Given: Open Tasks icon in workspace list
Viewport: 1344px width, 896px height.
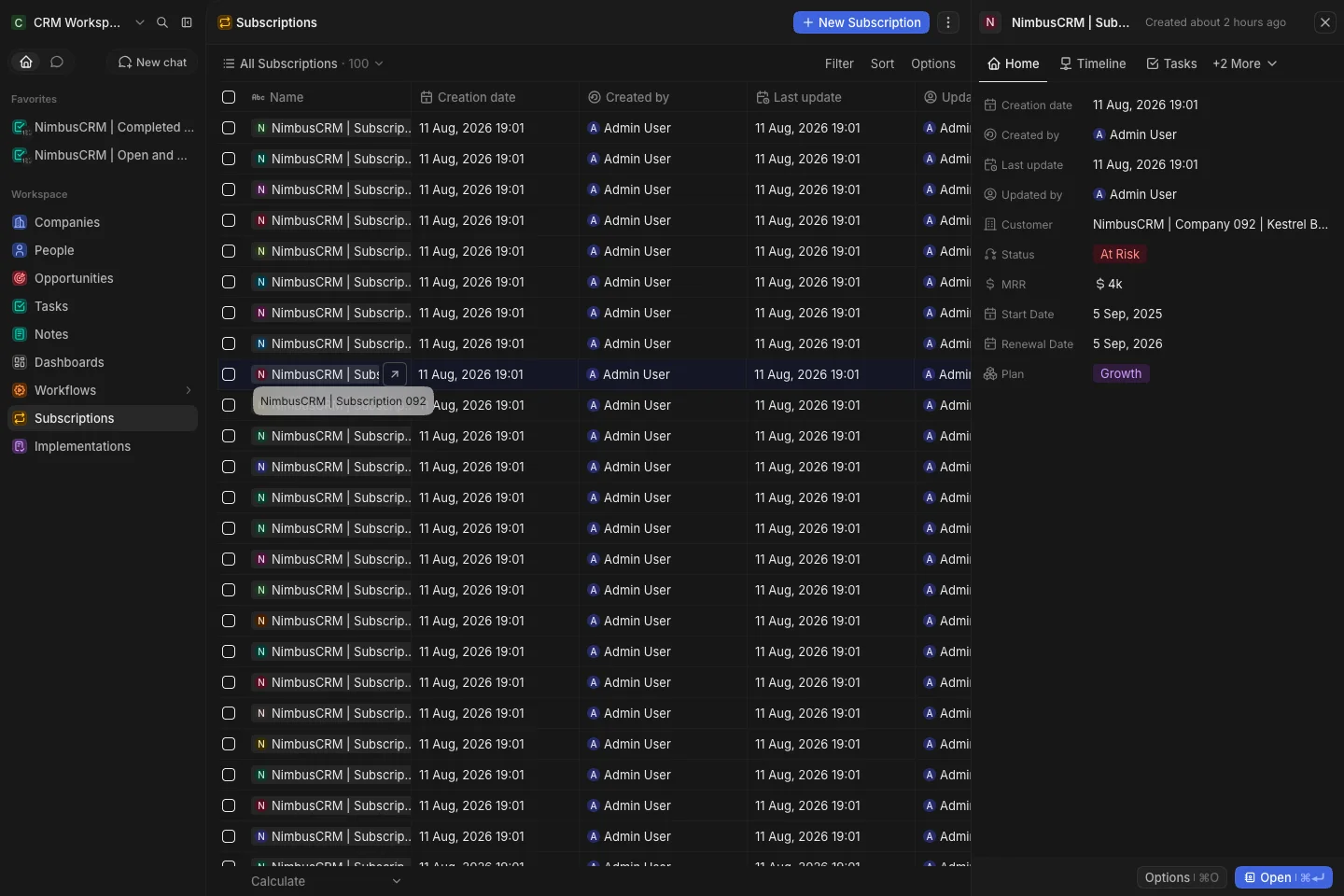Looking at the screenshot, I should 20,306.
